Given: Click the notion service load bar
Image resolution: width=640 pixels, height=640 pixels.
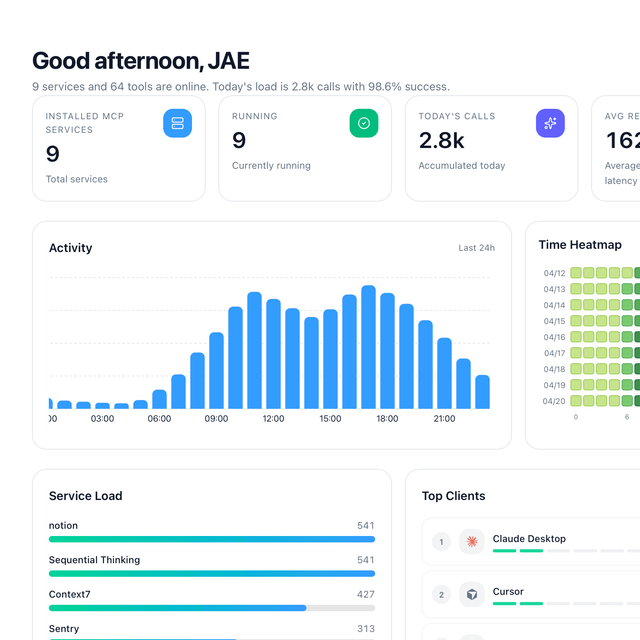Looking at the screenshot, I should coord(212,539).
